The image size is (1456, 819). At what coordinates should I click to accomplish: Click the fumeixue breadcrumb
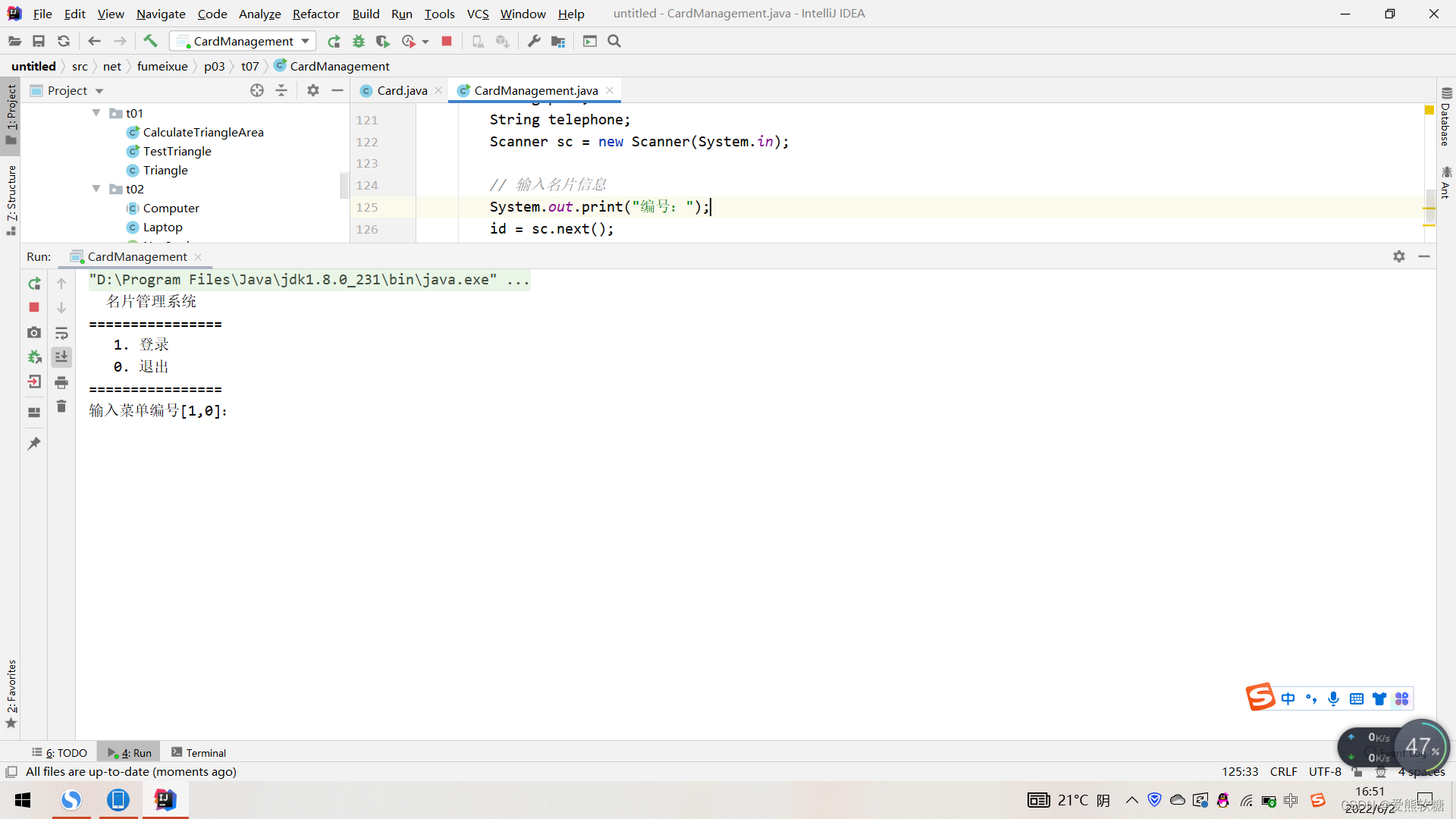162,66
